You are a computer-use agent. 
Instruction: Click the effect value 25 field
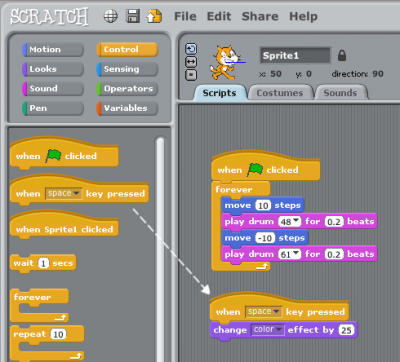point(346,330)
